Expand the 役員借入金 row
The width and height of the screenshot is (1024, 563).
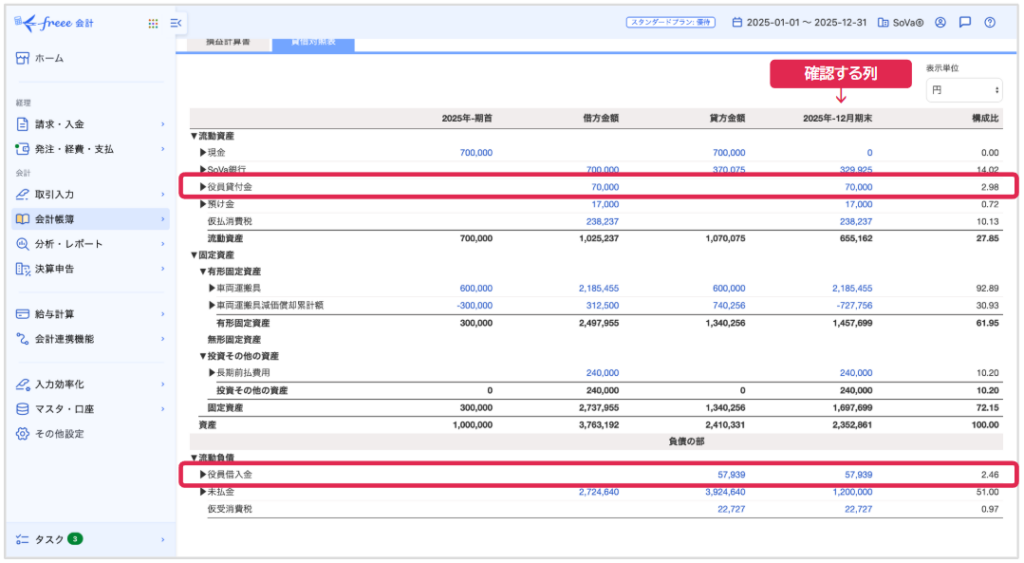click(x=203, y=474)
